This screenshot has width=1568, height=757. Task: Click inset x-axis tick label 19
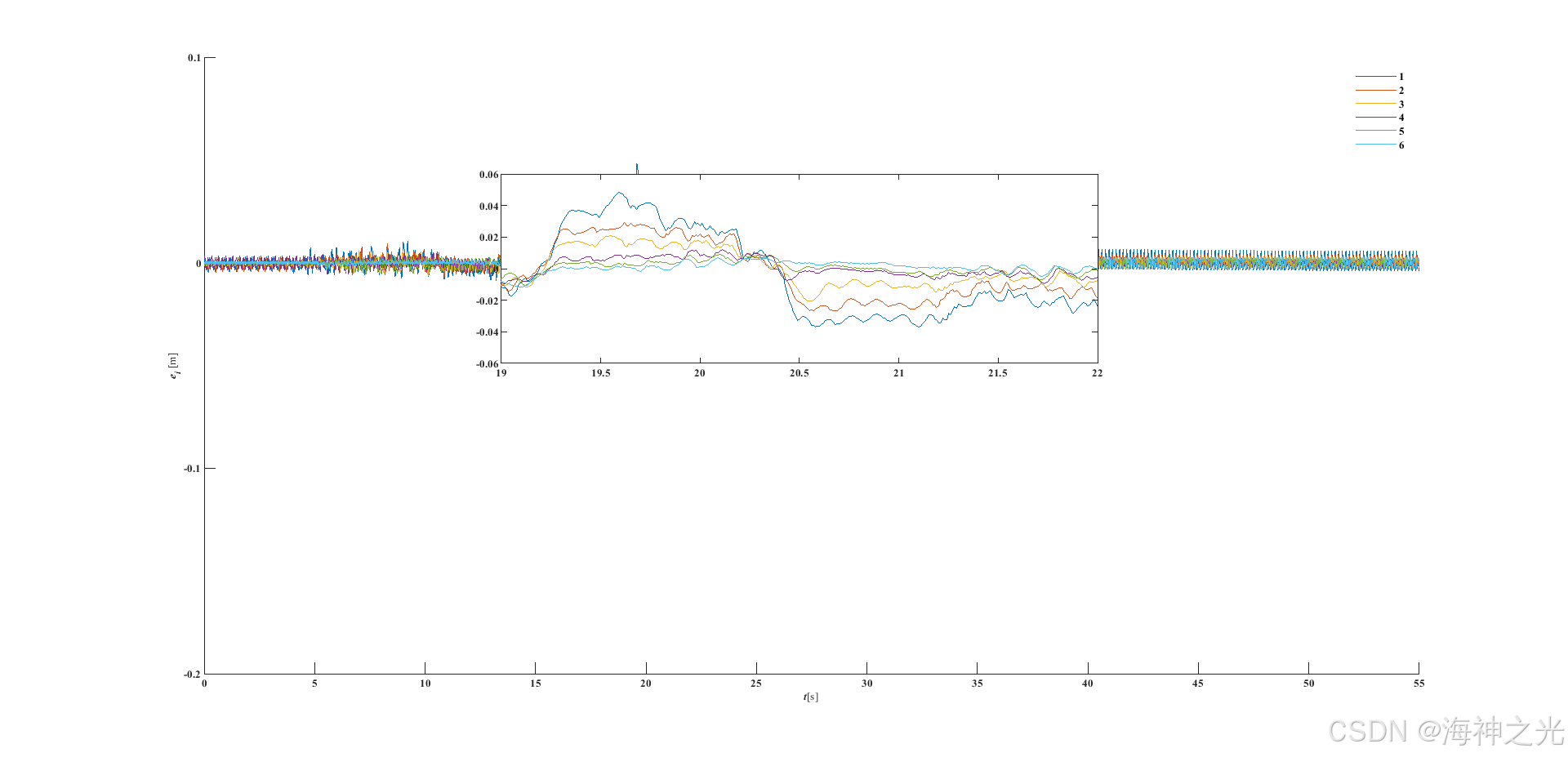501,373
